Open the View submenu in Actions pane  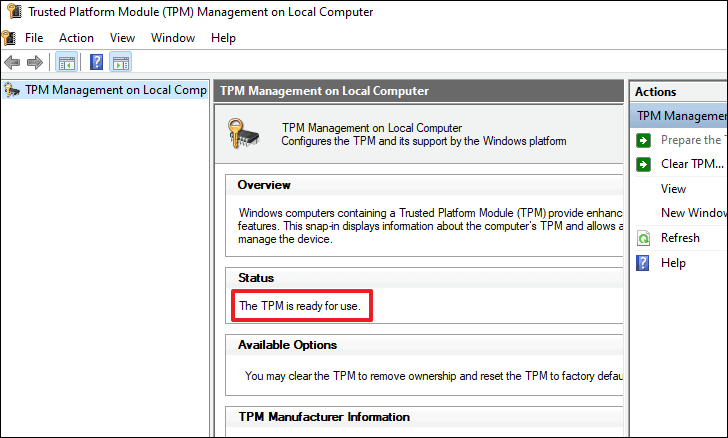(x=673, y=189)
